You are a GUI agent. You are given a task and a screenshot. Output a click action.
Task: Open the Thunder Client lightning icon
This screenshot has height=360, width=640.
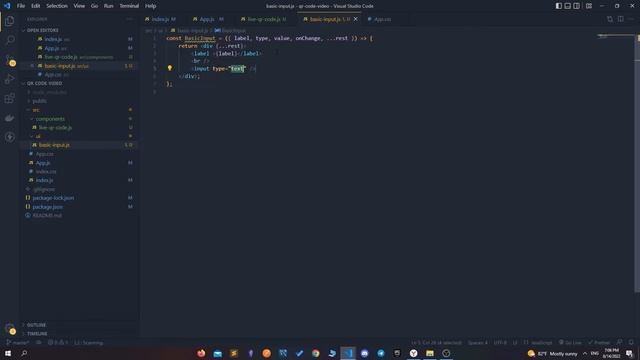[x=10, y=137]
